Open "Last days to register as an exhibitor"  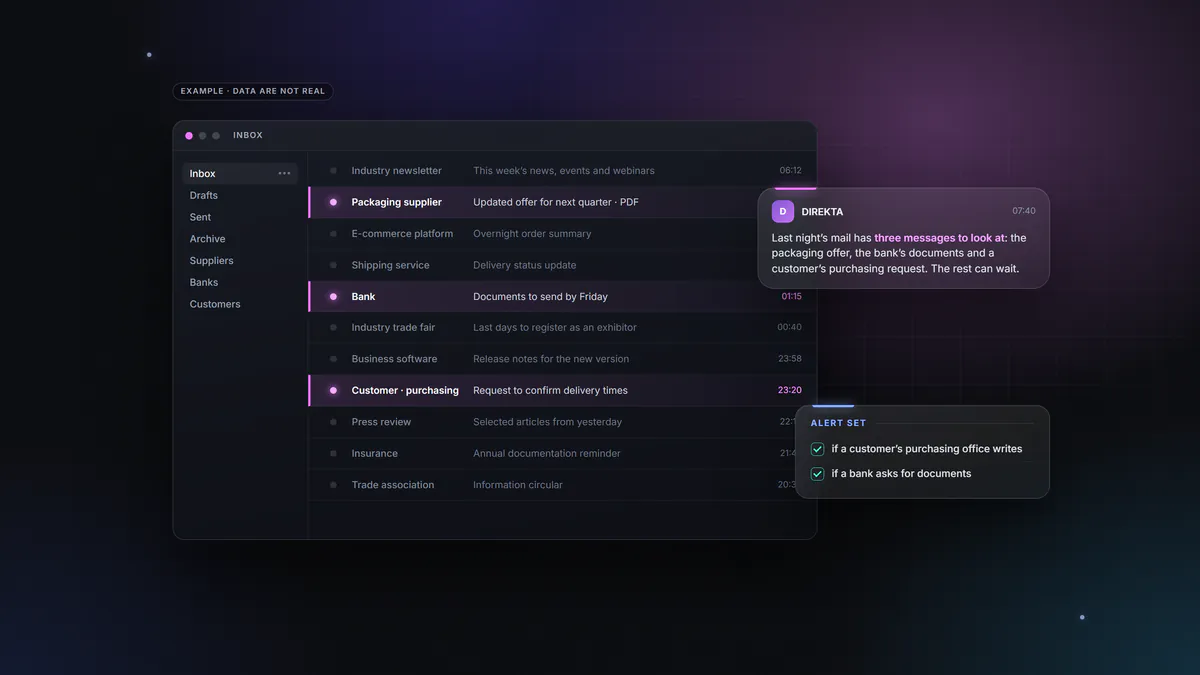tap(562, 328)
